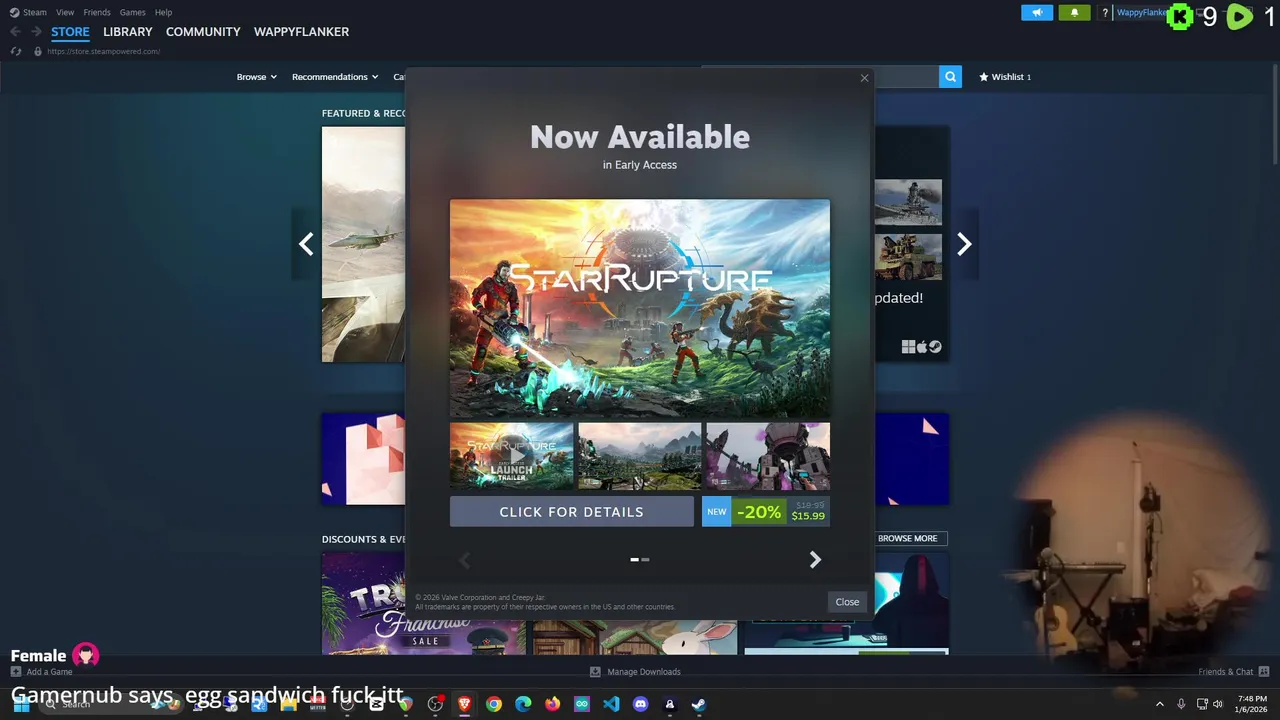Open Google Chrome from taskbar
The image size is (1280, 720).
pyautogui.click(x=494, y=704)
